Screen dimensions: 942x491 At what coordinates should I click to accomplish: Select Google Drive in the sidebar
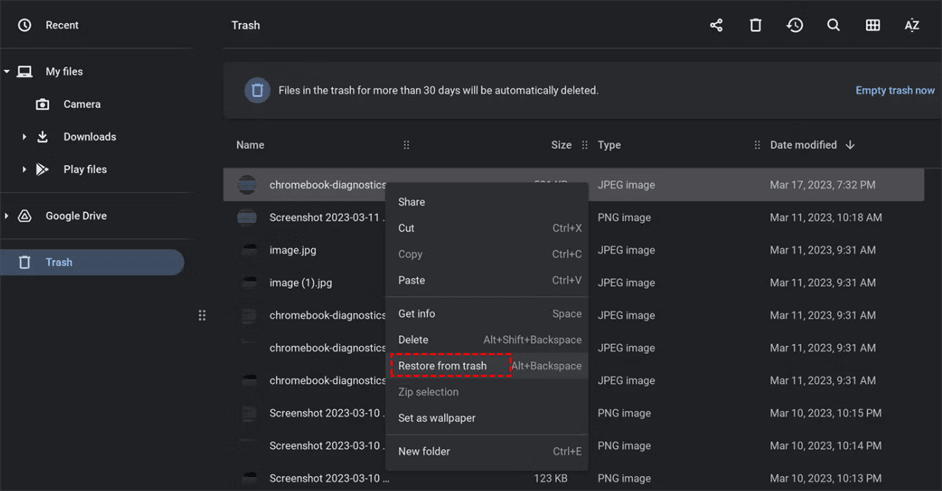(x=76, y=216)
